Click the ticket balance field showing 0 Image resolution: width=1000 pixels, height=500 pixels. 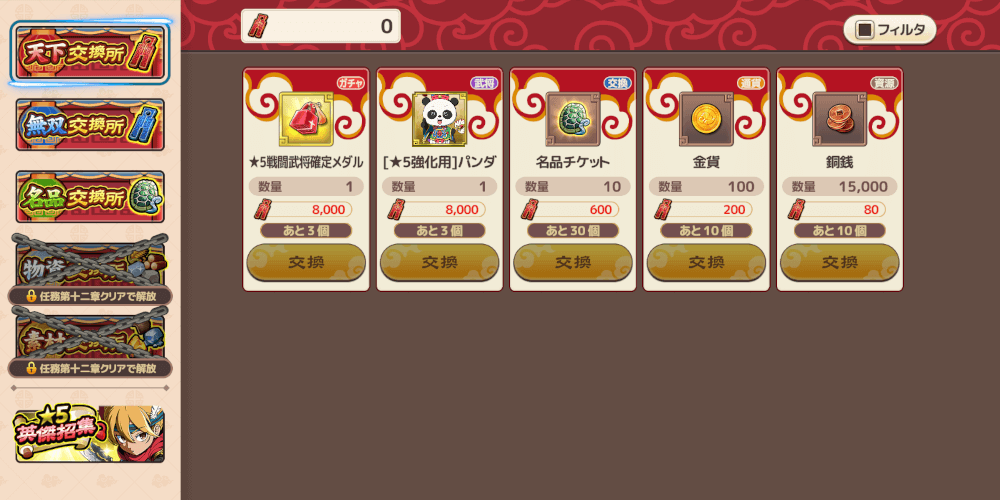coord(321,26)
